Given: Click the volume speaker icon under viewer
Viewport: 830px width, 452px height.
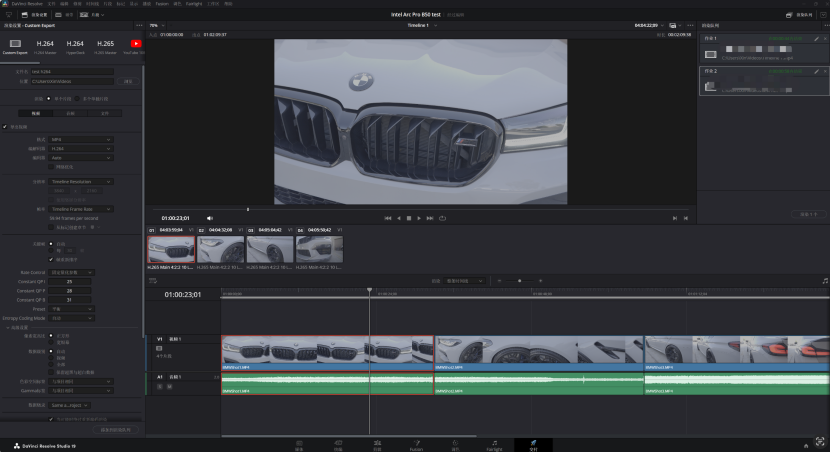Looking at the screenshot, I should tap(210, 217).
